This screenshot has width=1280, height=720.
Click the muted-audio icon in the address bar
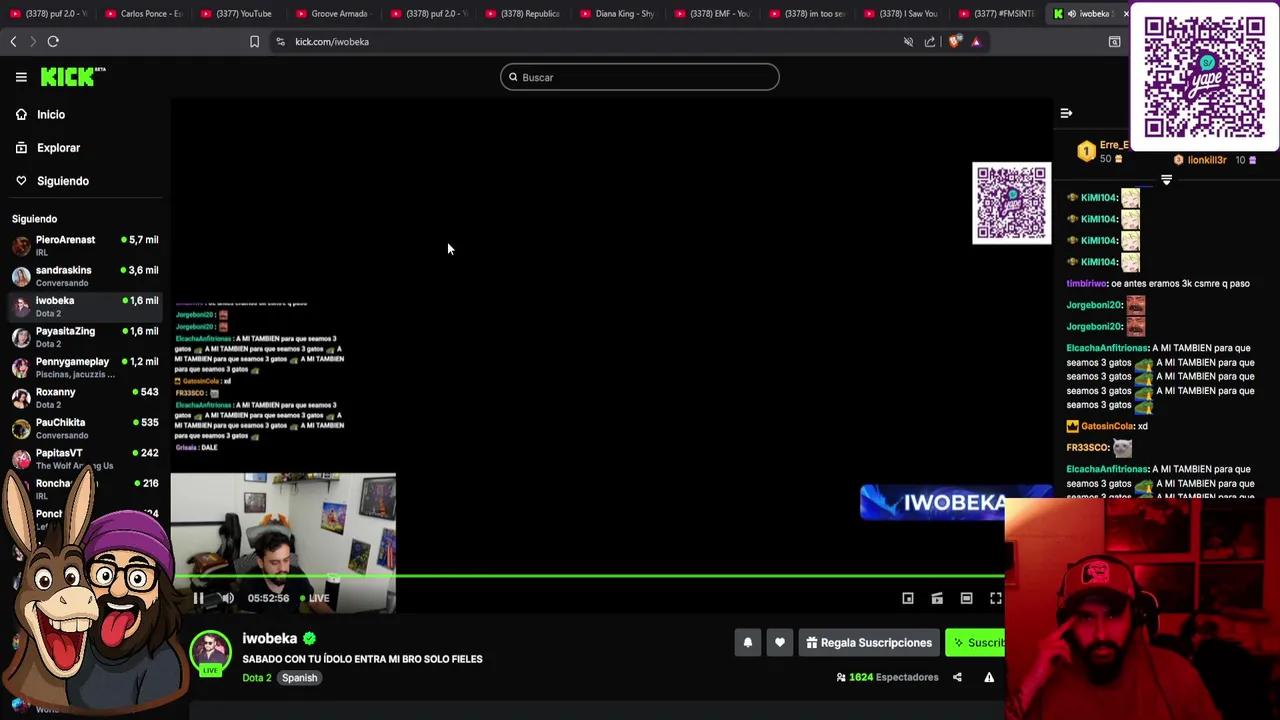[x=908, y=42]
